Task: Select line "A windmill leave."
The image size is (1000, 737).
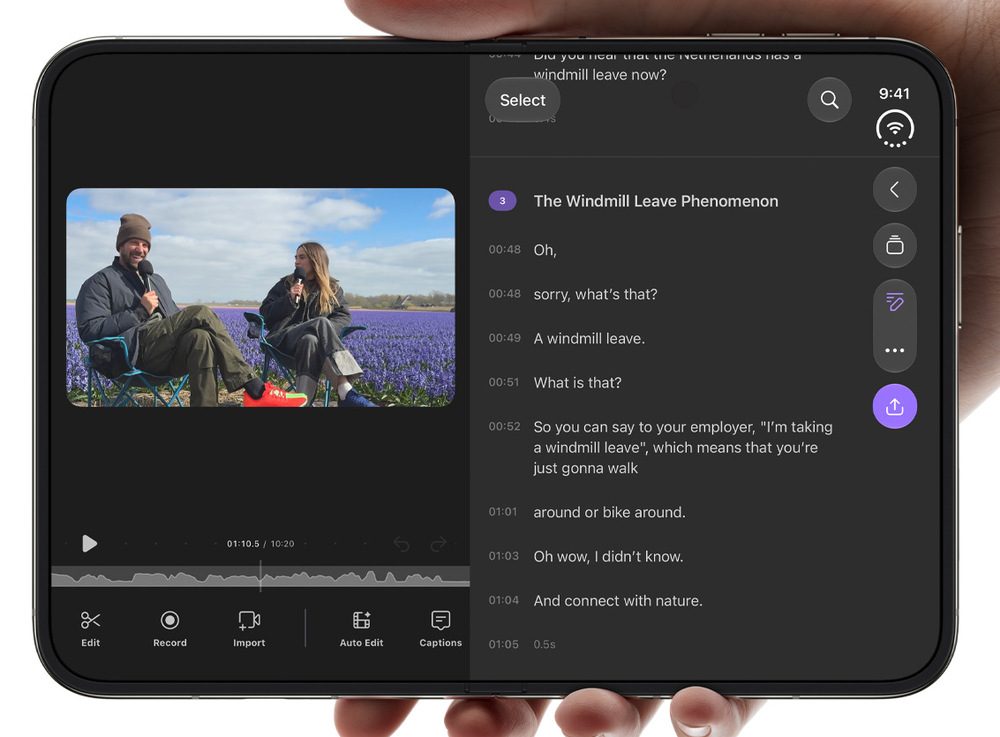Action: click(589, 339)
